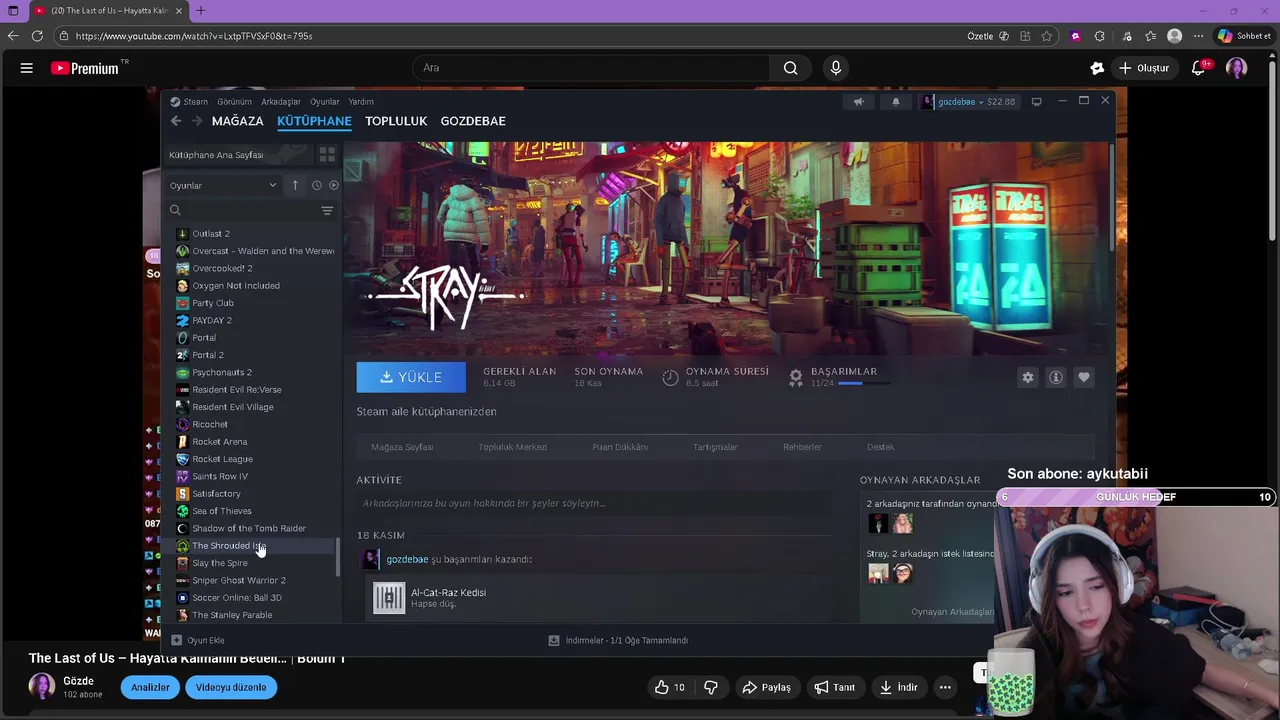Click Kütüphane Ana Sayfası button
This screenshot has width=1280, height=720.
pyautogui.click(x=240, y=155)
